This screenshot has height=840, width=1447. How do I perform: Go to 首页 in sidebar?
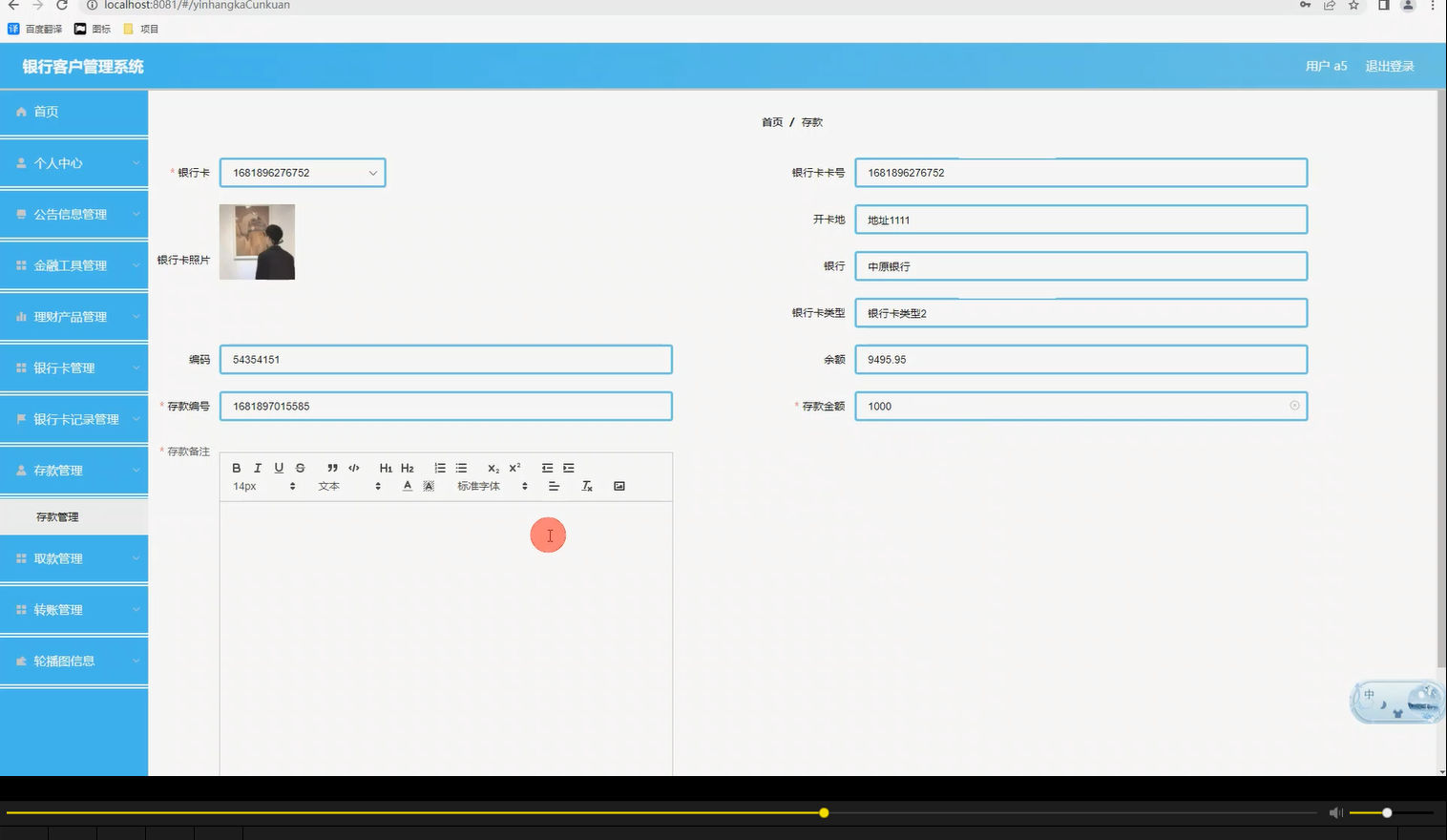73,112
